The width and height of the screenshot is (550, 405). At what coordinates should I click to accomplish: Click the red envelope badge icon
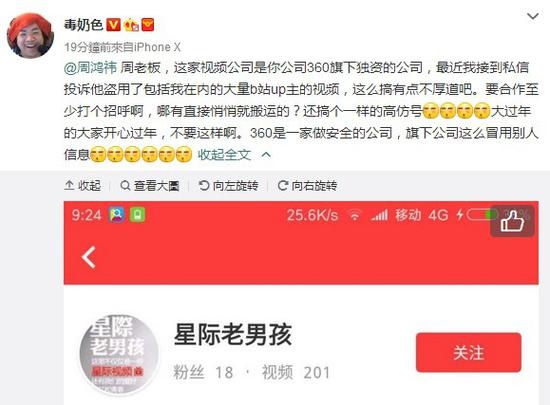coord(148,25)
